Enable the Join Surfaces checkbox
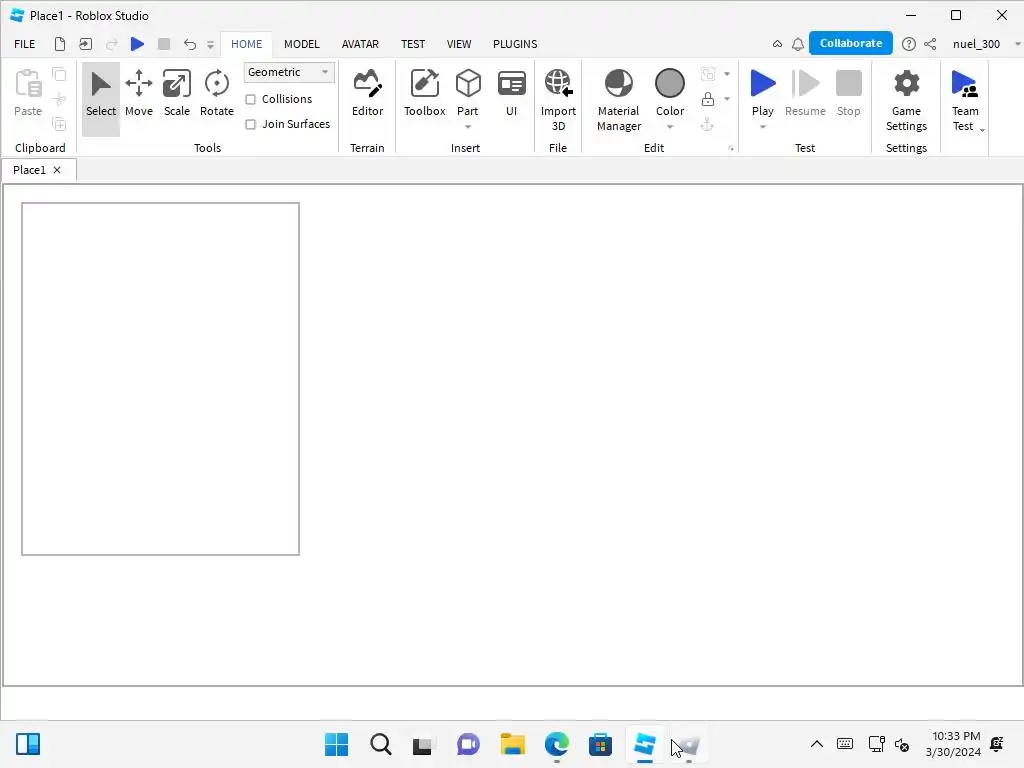Viewport: 1024px width, 768px height. 250,124
